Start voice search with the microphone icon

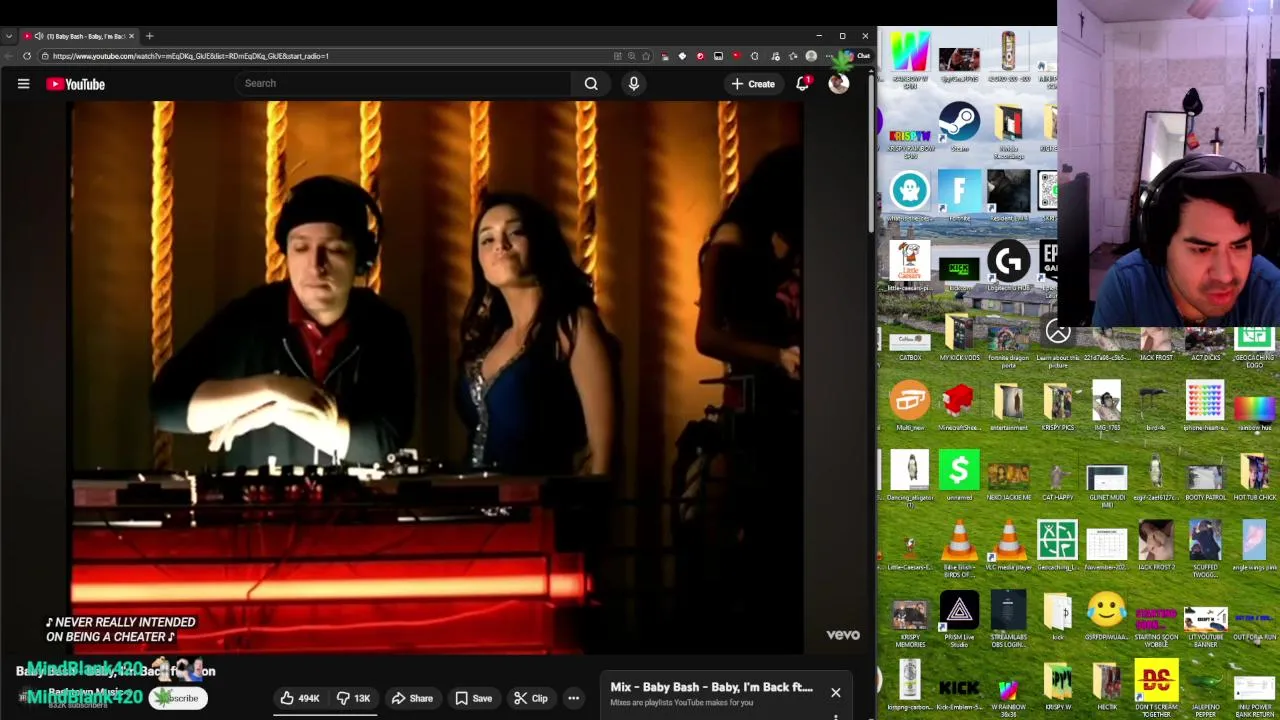[633, 84]
